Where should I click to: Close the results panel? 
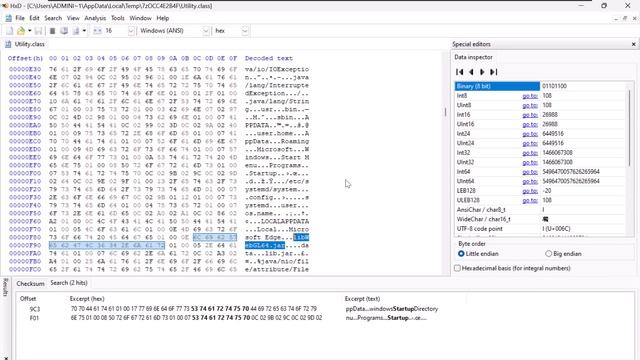(x=5, y=358)
